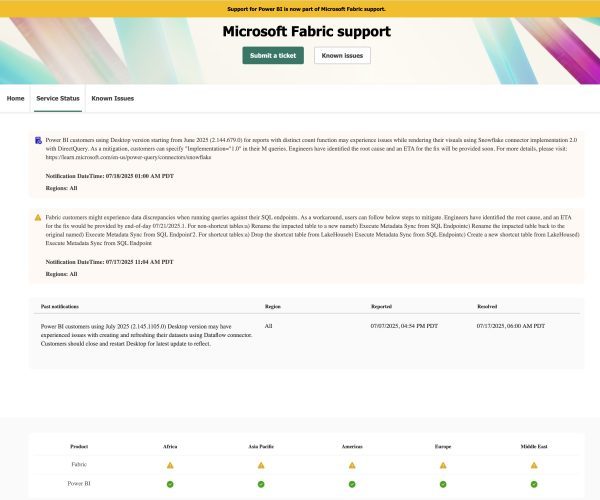
Task: Click the All region cell in past notifications
Action: click(x=268, y=326)
